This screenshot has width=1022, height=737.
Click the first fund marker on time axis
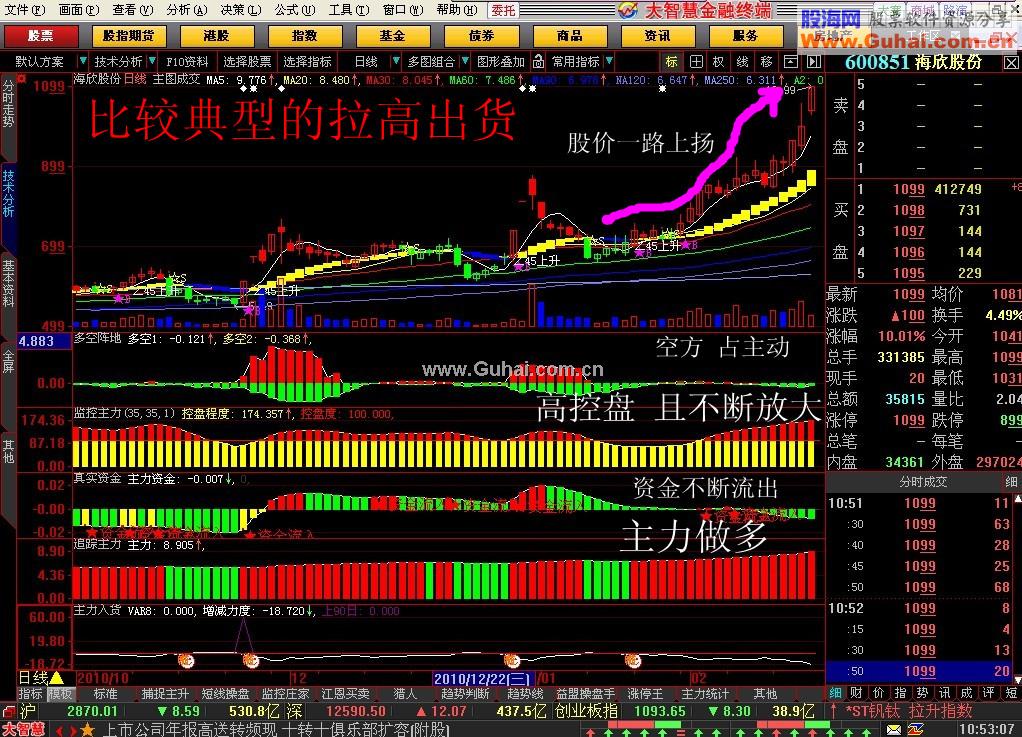click(x=186, y=661)
